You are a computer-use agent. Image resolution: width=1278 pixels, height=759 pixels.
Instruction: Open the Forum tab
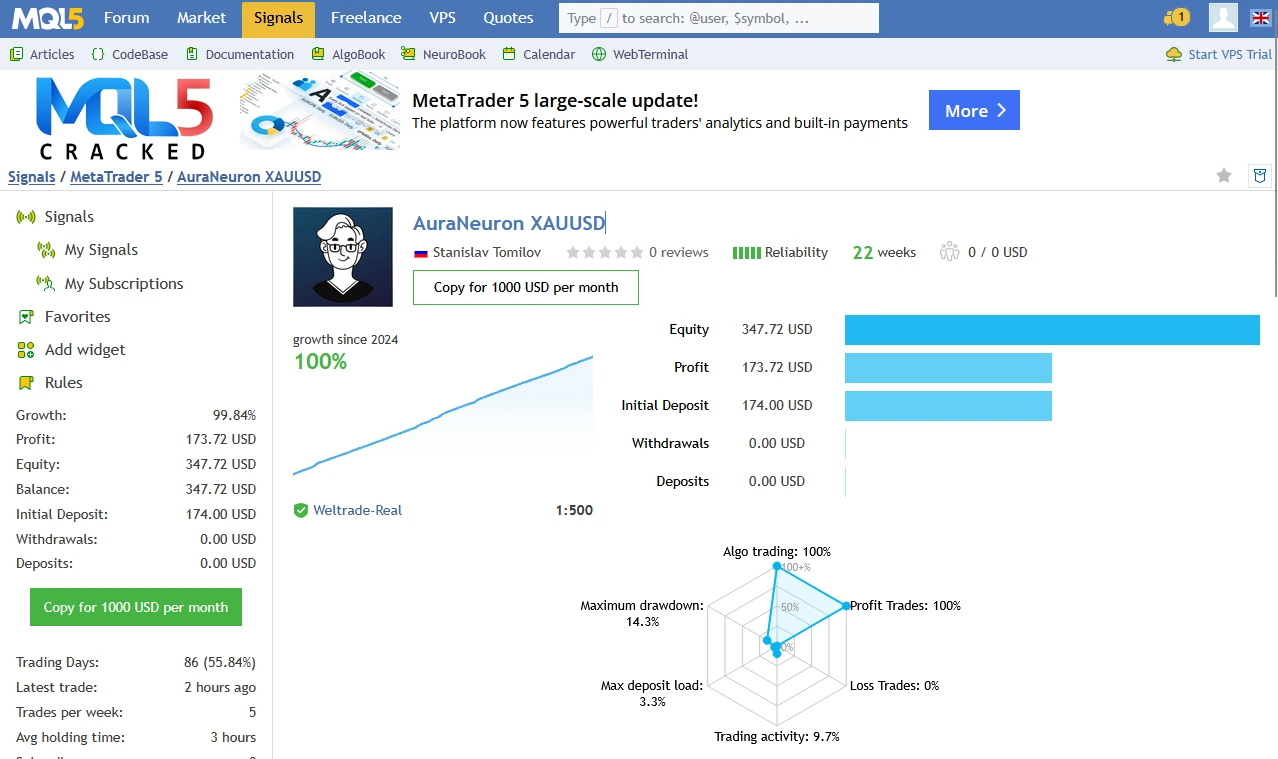tap(126, 18)
